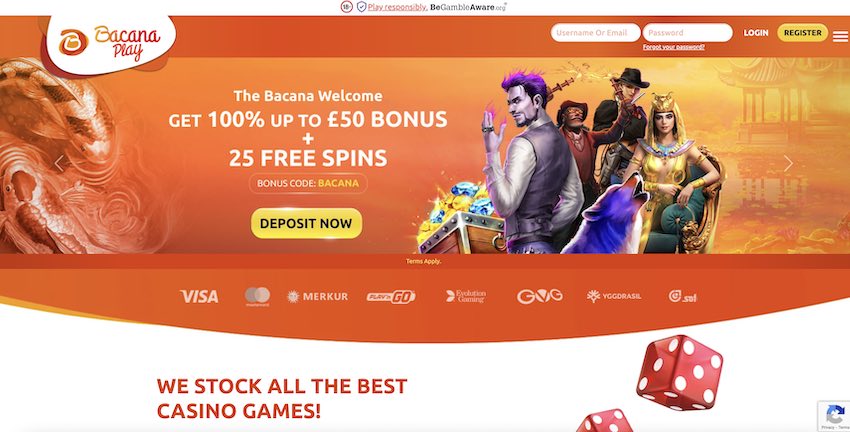The width and height of the screenshot is (850, 432).
Task: Click the 18+ age restriction icon
Action: pyautogui.click(x=347, y=7)
